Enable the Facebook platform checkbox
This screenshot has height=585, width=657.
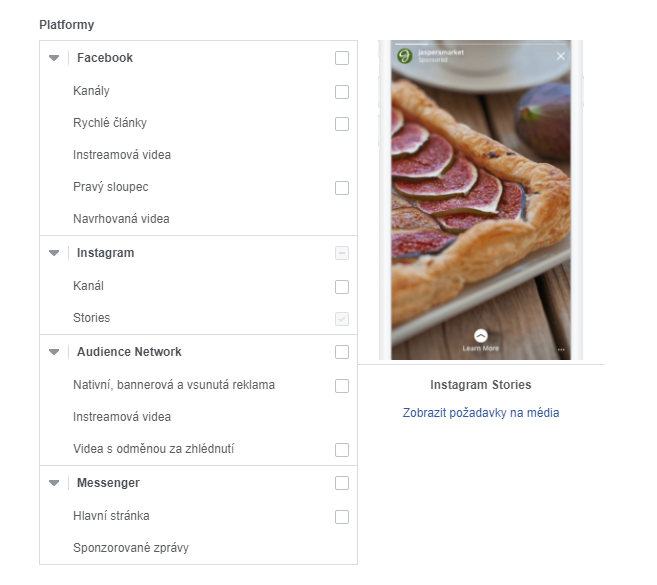[x=342, y=58]
